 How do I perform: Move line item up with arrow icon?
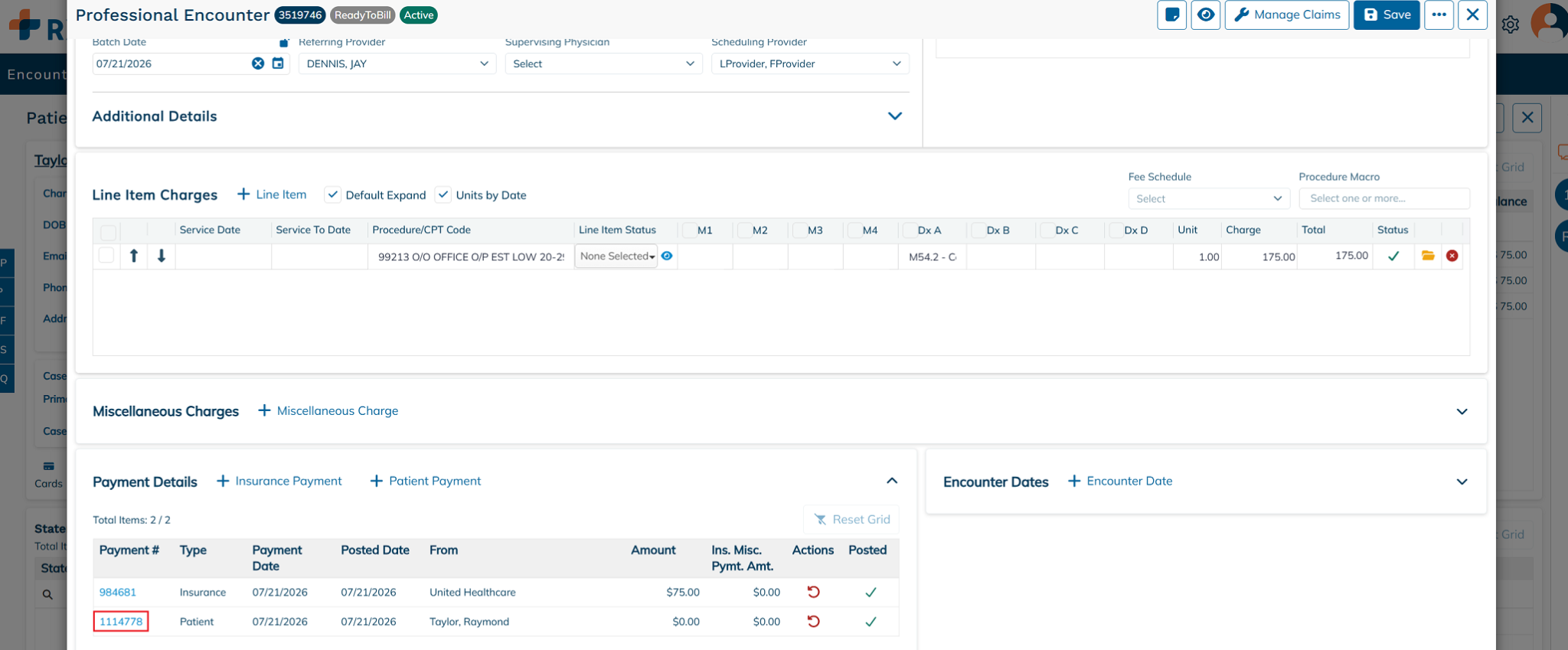coord(134,256)
